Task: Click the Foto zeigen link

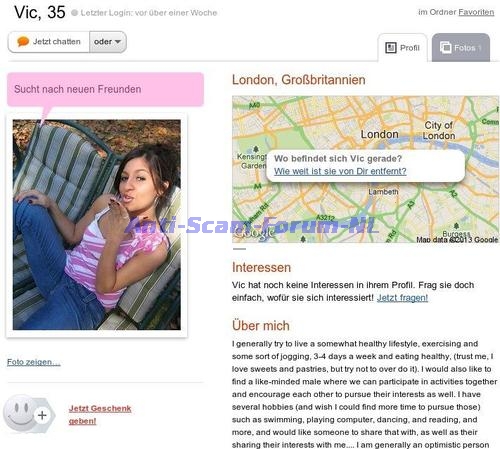Action: [34, 362]
